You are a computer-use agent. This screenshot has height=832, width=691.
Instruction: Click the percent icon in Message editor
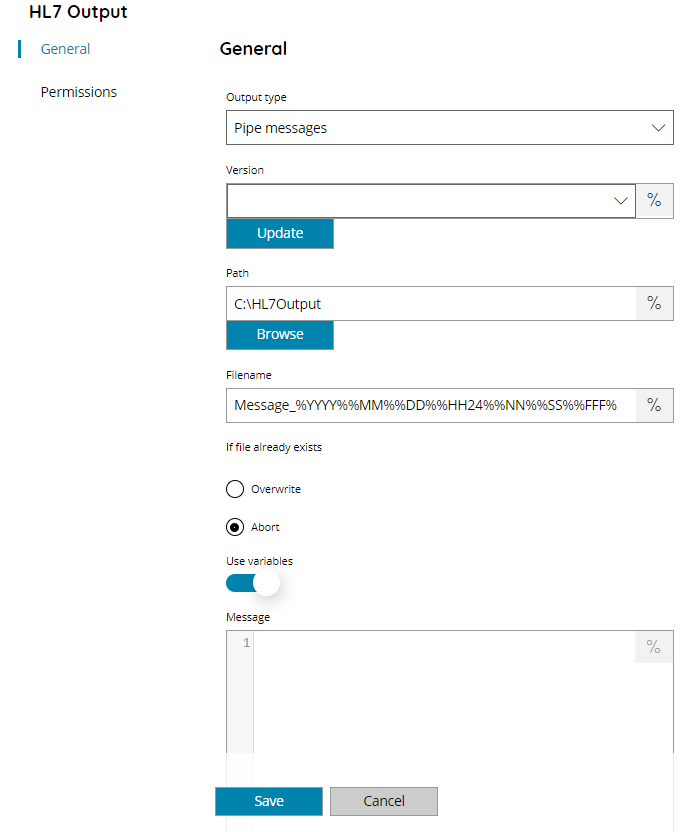coord(654,647)
